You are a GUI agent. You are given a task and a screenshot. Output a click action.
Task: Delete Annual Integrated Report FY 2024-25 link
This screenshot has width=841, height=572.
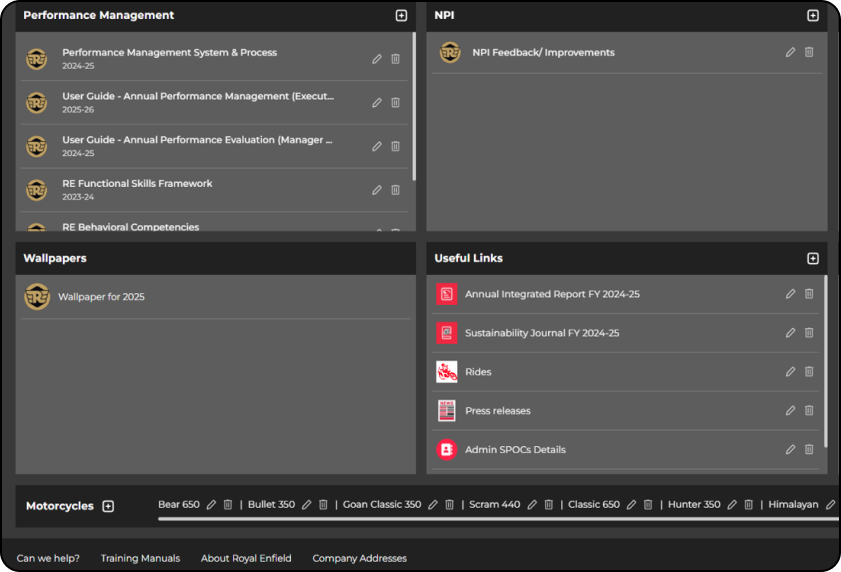(809, 294)
